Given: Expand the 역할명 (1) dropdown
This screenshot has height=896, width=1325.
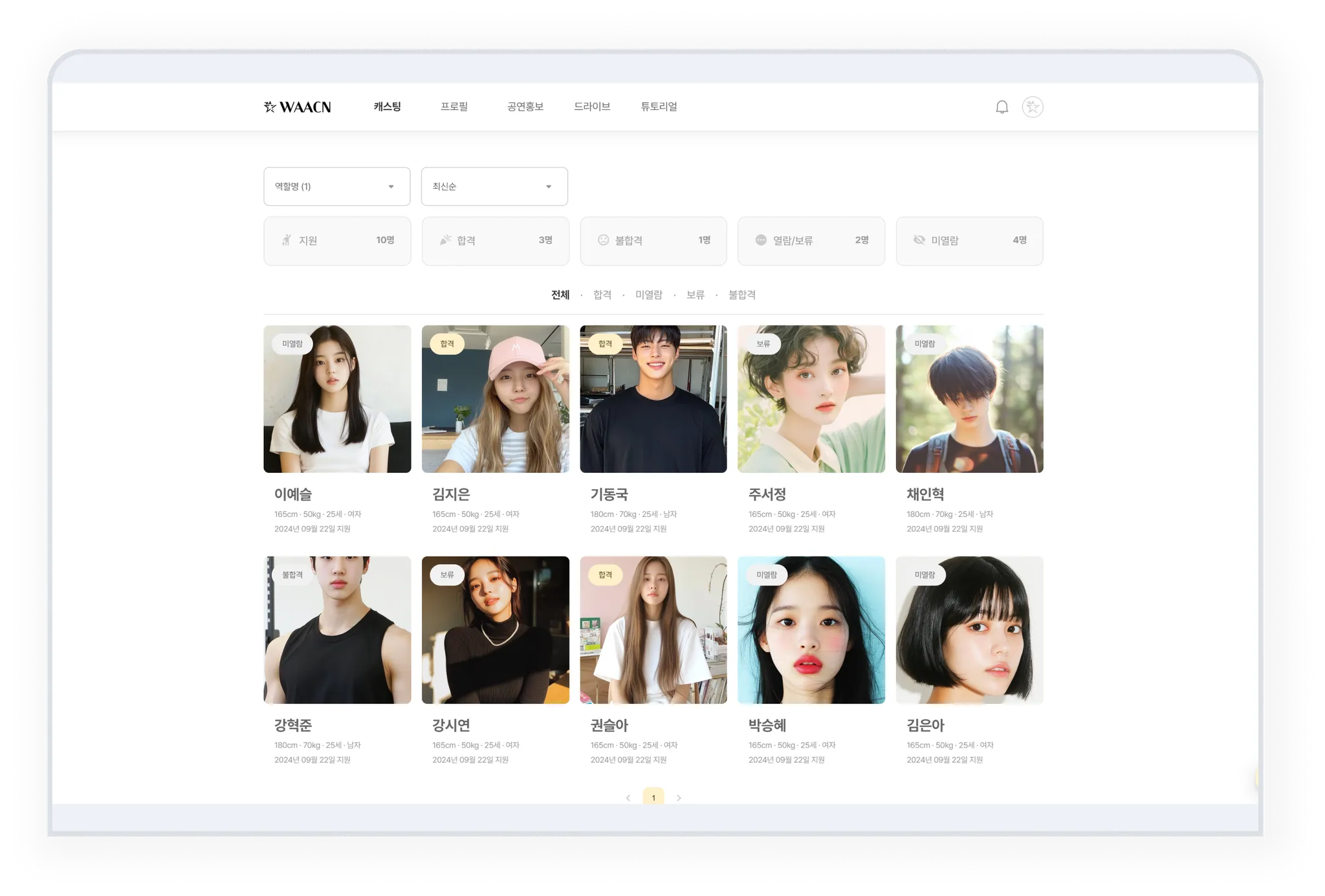Looking at the screenshot, I should tap(336, 186).
